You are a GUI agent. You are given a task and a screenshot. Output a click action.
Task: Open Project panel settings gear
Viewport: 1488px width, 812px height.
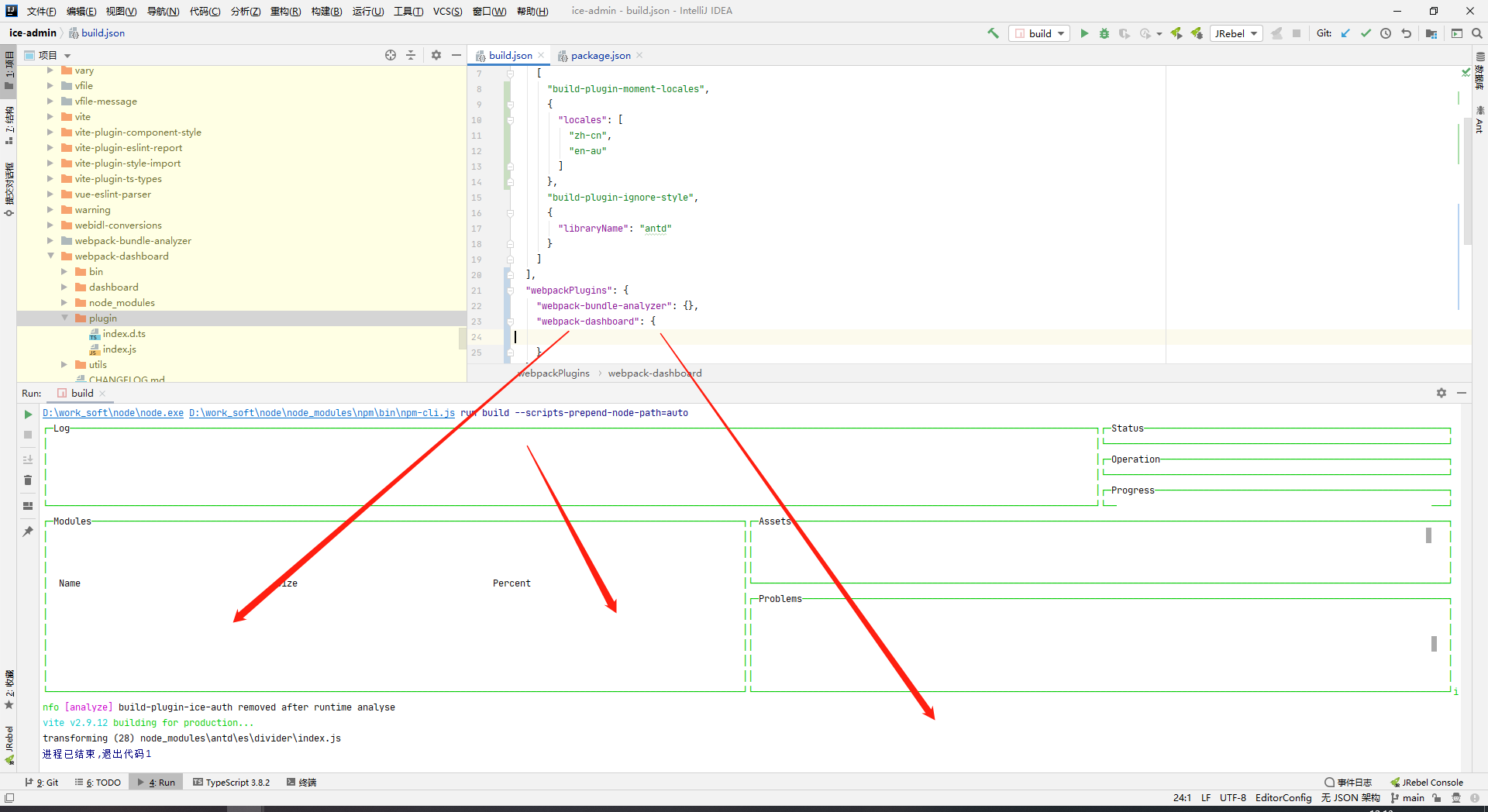[436, 55]
